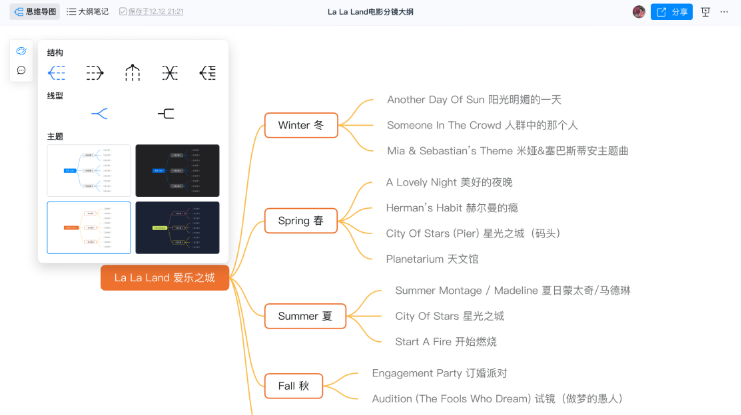Image resolution: width=741 pixels, height=415 pixels.
Task: Switch to the 思维导图 mind map tab
Action: coord(35,11)
